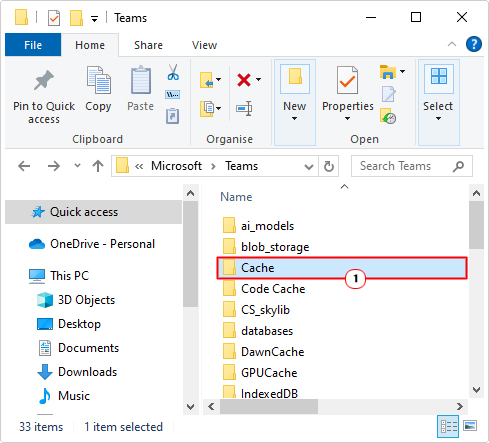Open Recent locations dropdown arrow
This screenshot has height=443, width=489.
[x=77, y=165]
